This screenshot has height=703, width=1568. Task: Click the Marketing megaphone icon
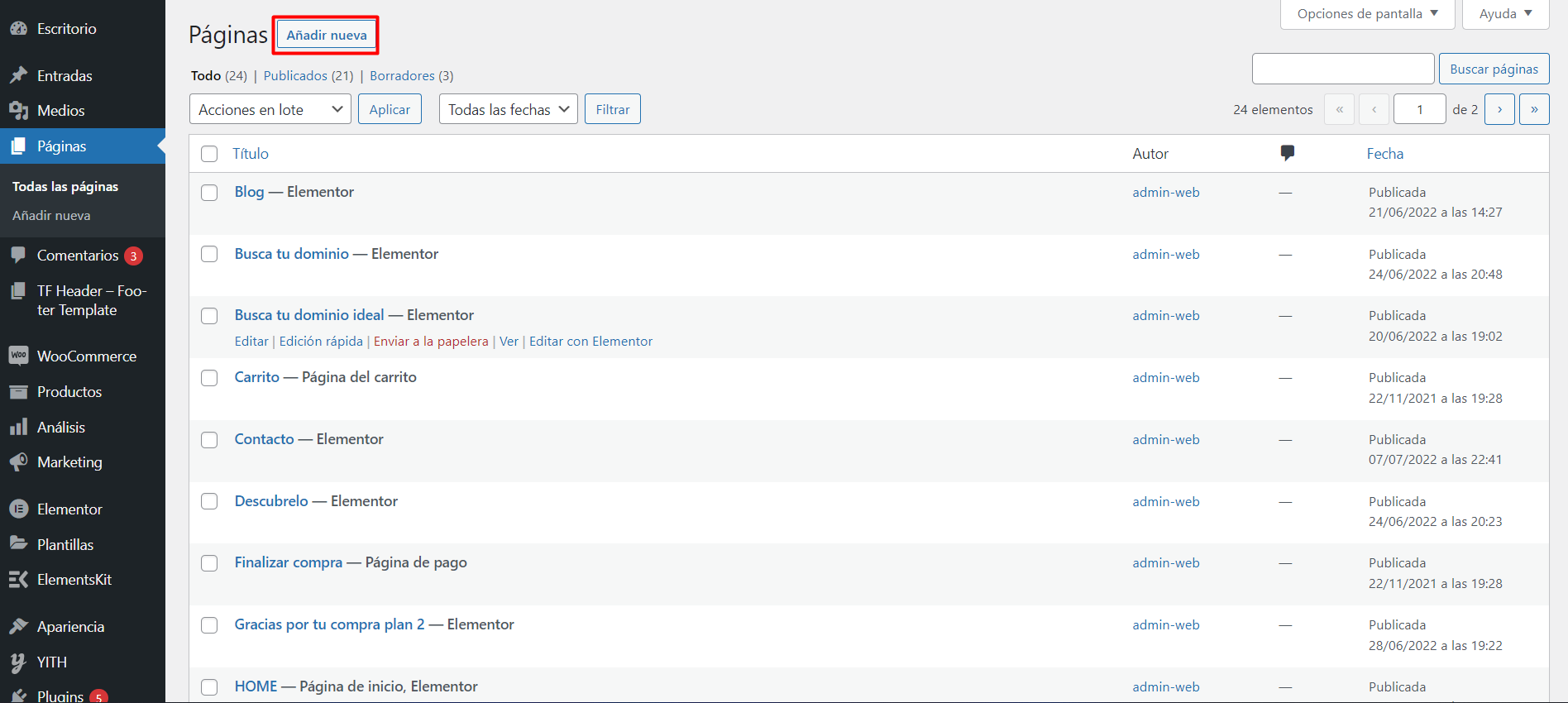coord(18,462)
